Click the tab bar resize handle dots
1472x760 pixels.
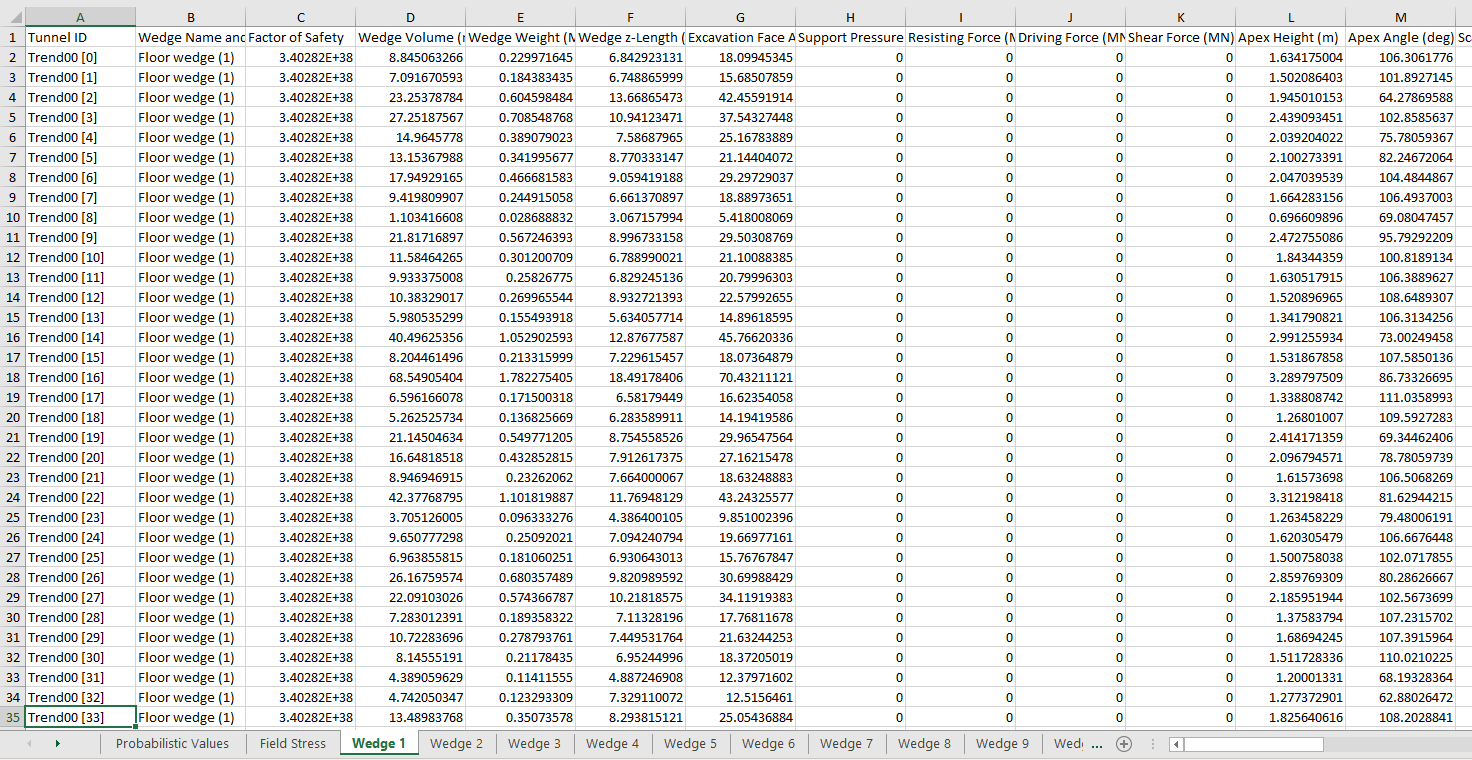[1153, 744]
